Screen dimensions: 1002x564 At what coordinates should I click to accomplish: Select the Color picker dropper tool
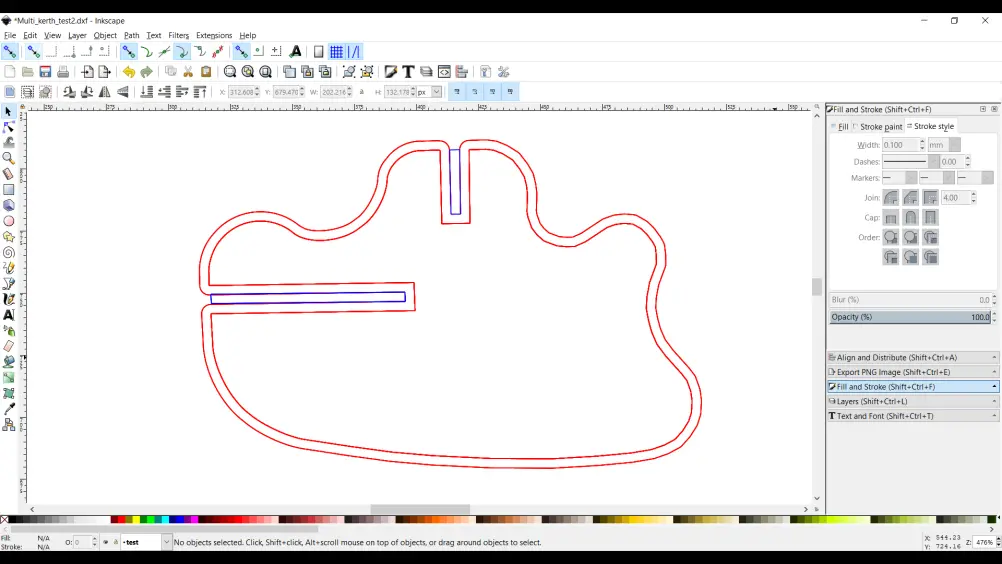pyautogui.click(x=9, y=409)
